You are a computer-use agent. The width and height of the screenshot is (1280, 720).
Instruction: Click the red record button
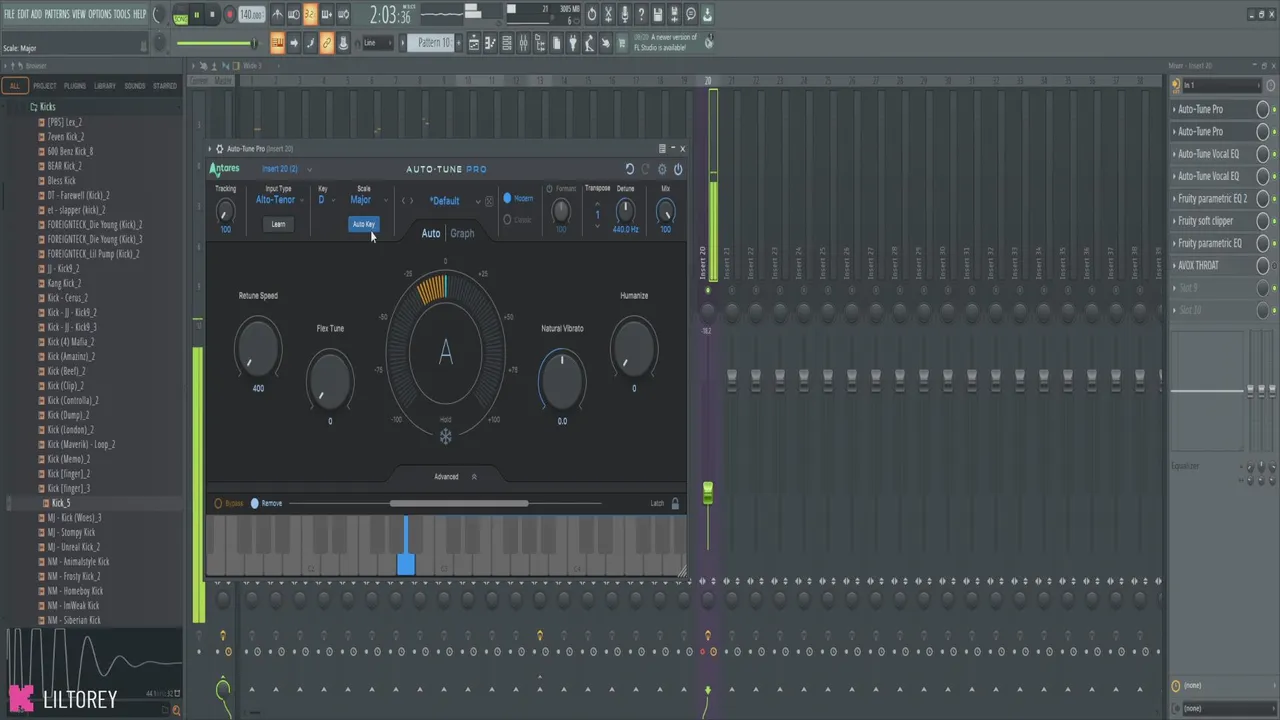pyautogui.click(x=229, y=15)
